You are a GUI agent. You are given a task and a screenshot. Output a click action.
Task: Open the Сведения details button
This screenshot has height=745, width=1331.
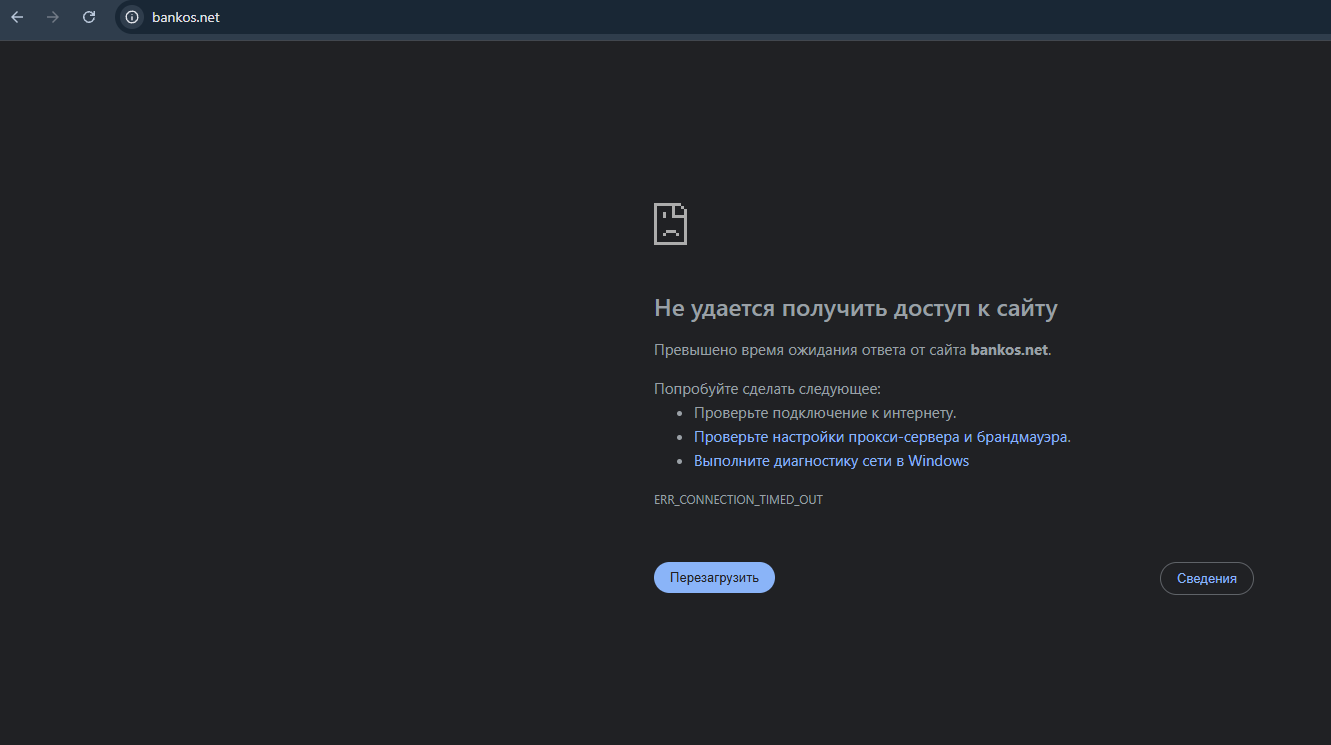[x=1206, y=578]
